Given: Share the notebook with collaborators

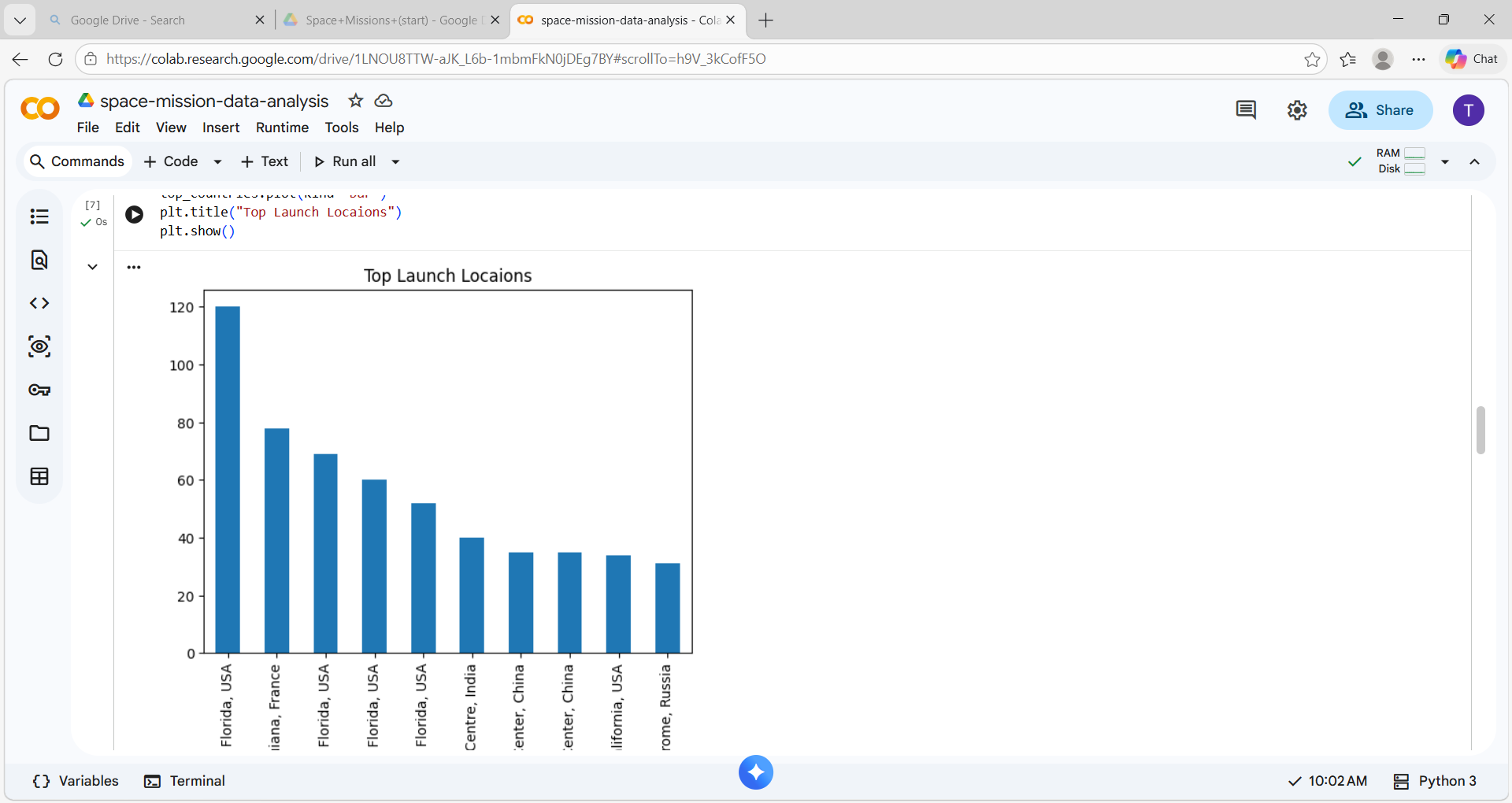Looking at the screenshot, I should [x=1380, y=110].
